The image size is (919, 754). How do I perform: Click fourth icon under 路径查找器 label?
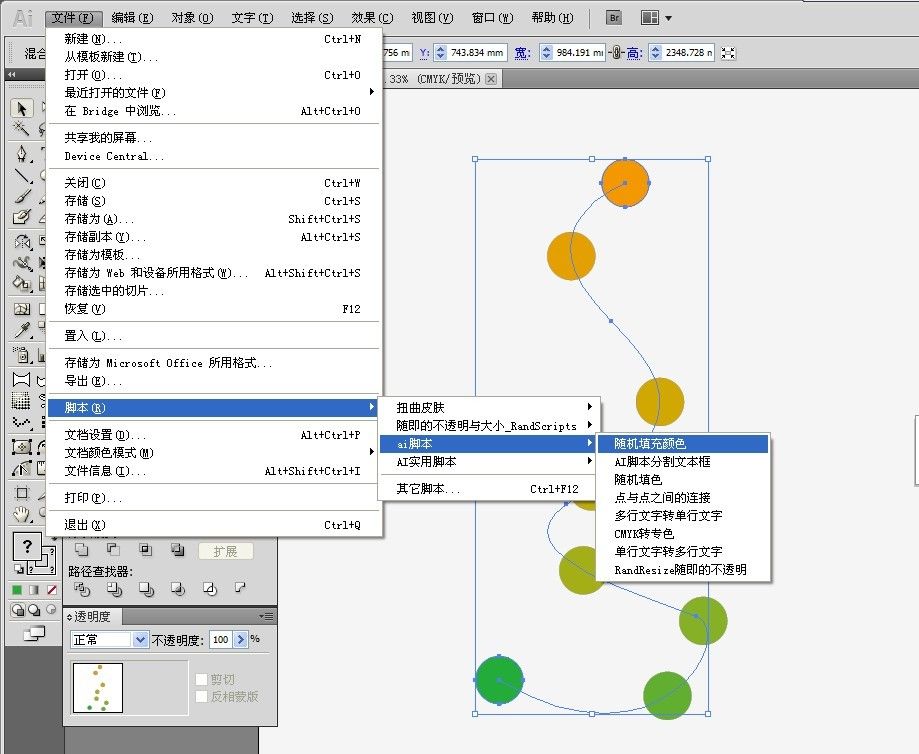[178, 589]
